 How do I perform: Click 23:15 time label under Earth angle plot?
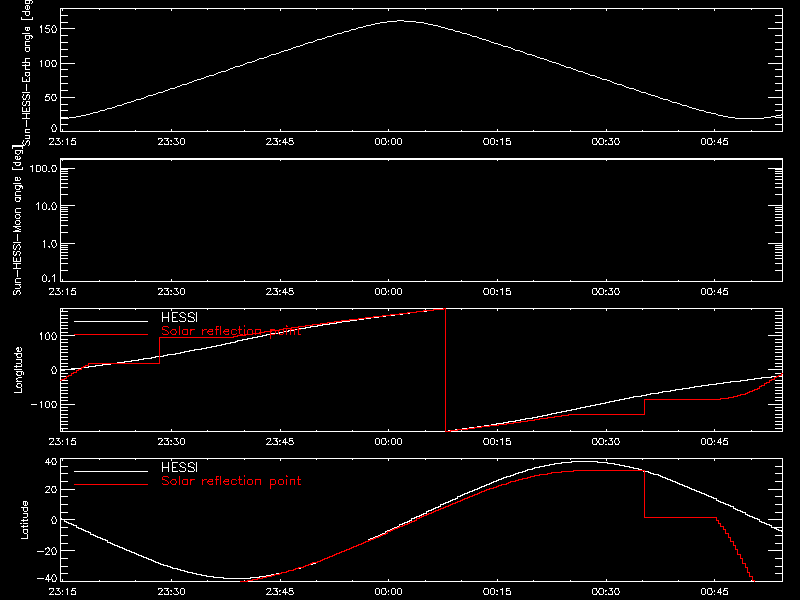tap(62, 142)
